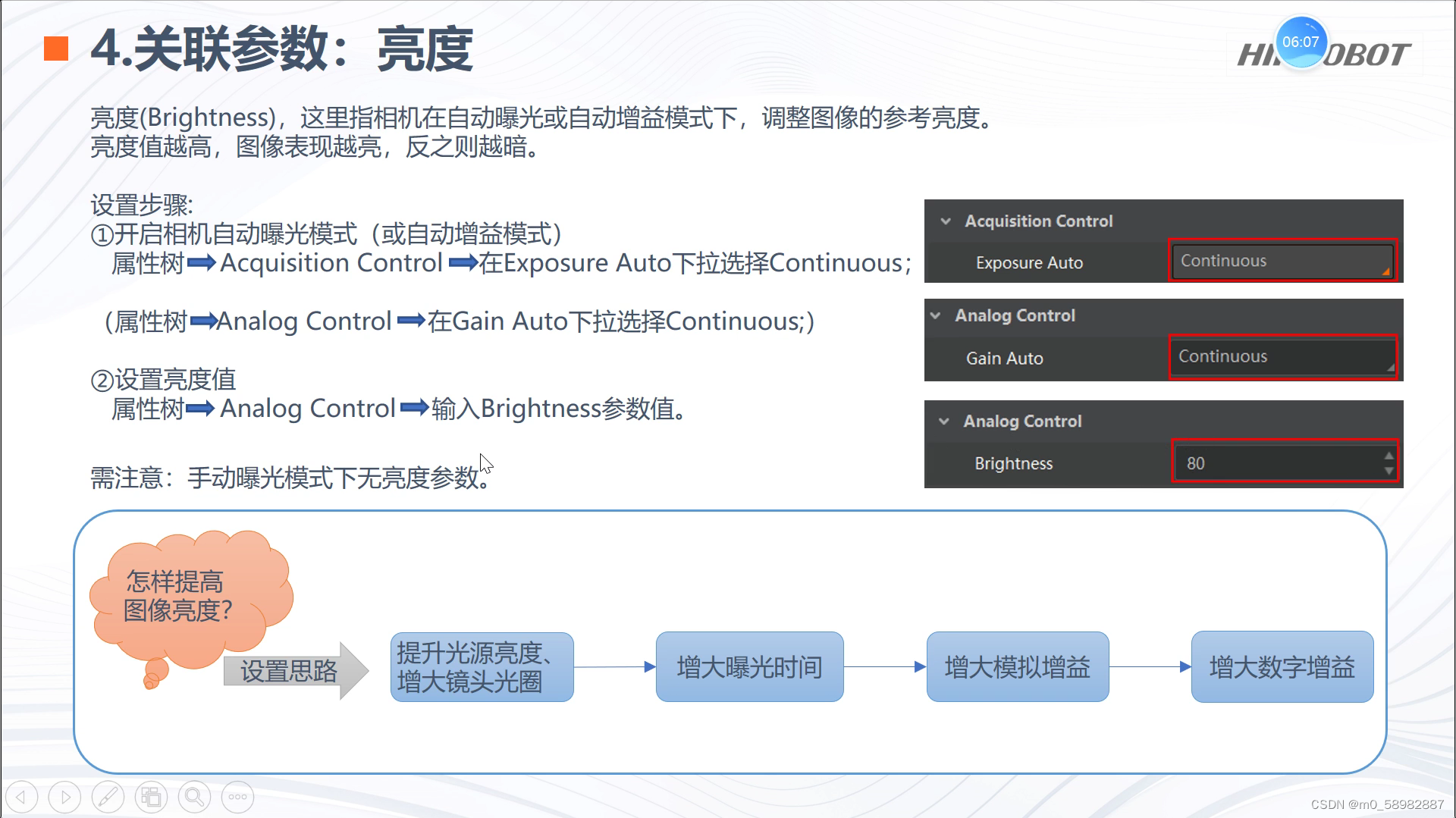Decrease Brightness with the down stepper arrow
This screenshot has width=1456, height=818.
pyautogui.click(x=1389, y=471)
